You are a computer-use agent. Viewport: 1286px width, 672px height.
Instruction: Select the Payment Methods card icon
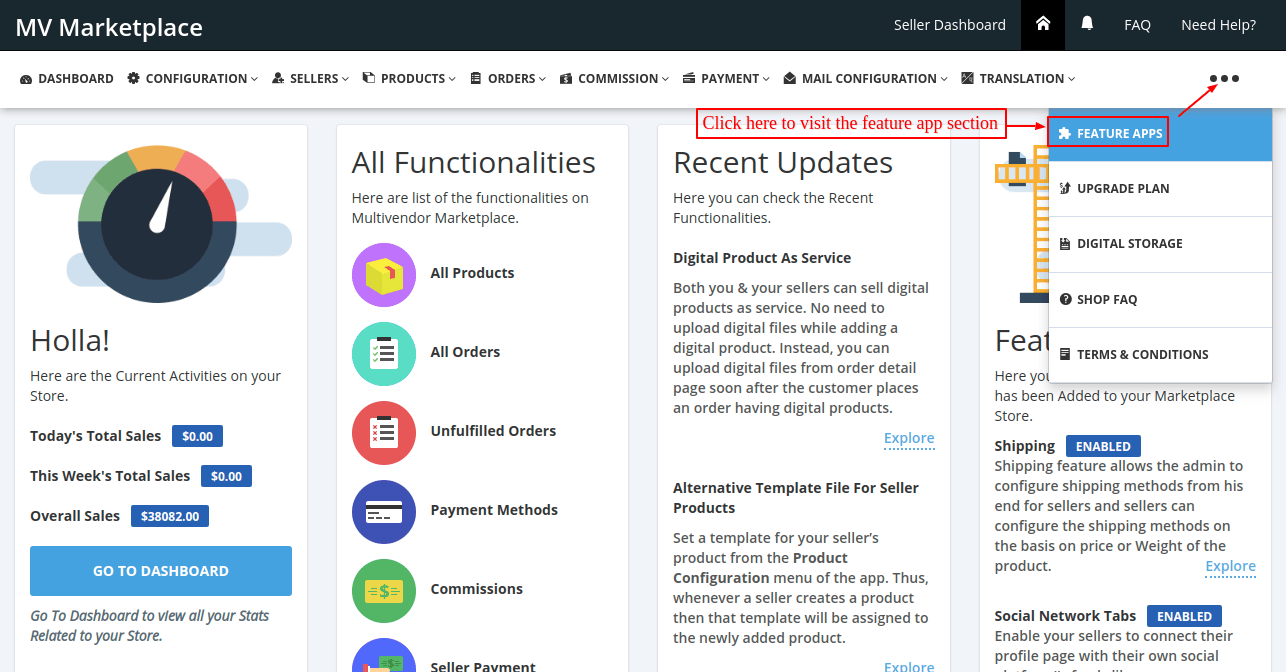click(x=384, y=512)
